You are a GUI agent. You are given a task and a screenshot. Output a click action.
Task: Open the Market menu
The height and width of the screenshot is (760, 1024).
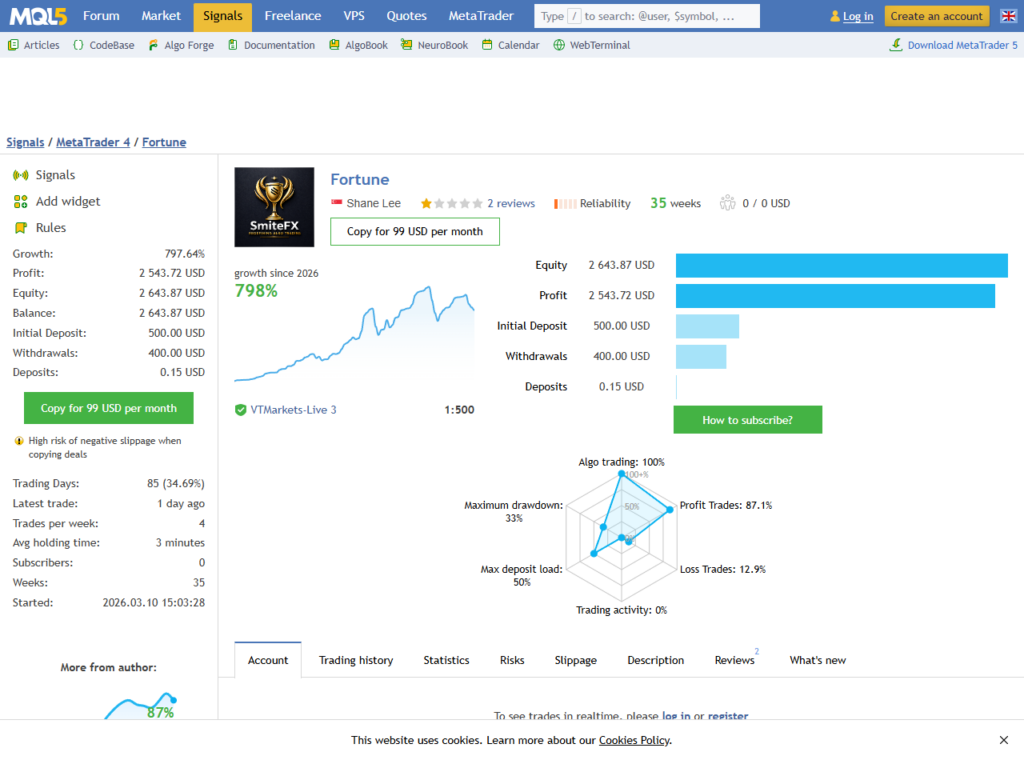click(161, 16)
